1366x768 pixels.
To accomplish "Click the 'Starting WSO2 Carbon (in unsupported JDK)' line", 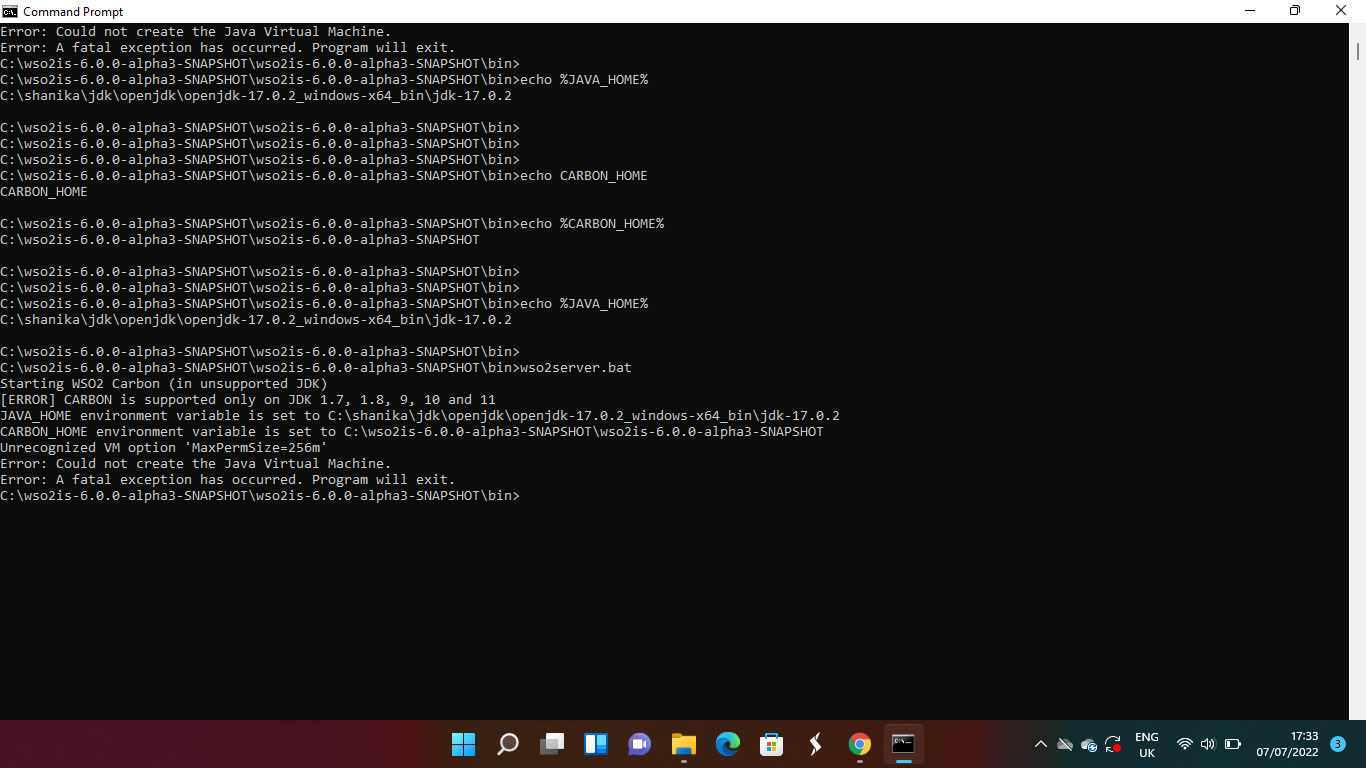I will [164, 384].
